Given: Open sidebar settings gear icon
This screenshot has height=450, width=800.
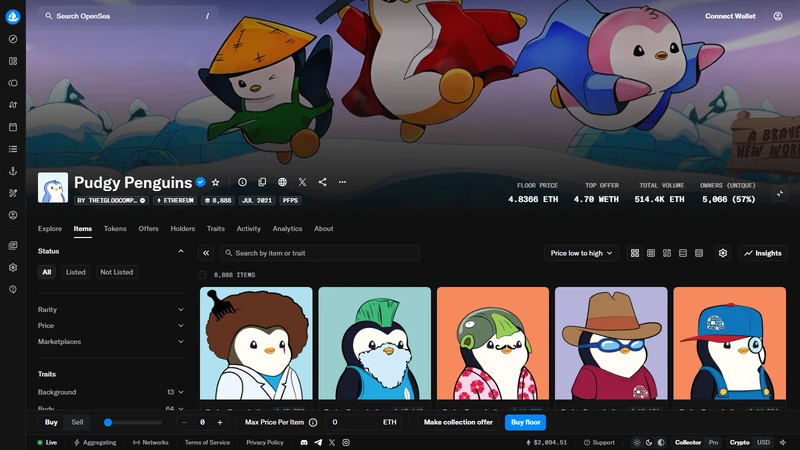Looking at the screenshot, I should pyautogui.click(x=13, y=267).
